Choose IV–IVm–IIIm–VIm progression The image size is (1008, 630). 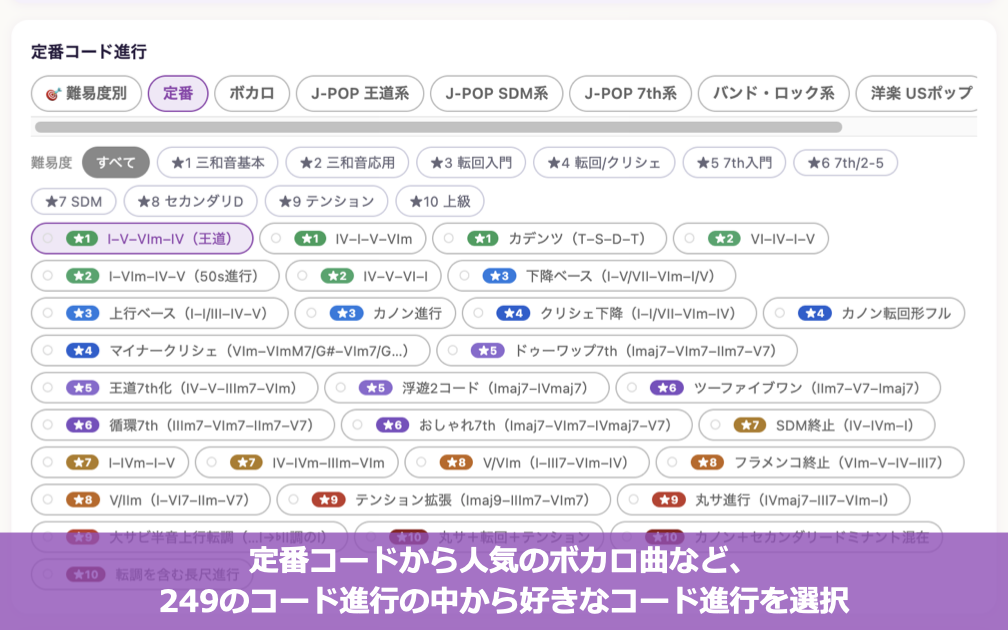296,462
